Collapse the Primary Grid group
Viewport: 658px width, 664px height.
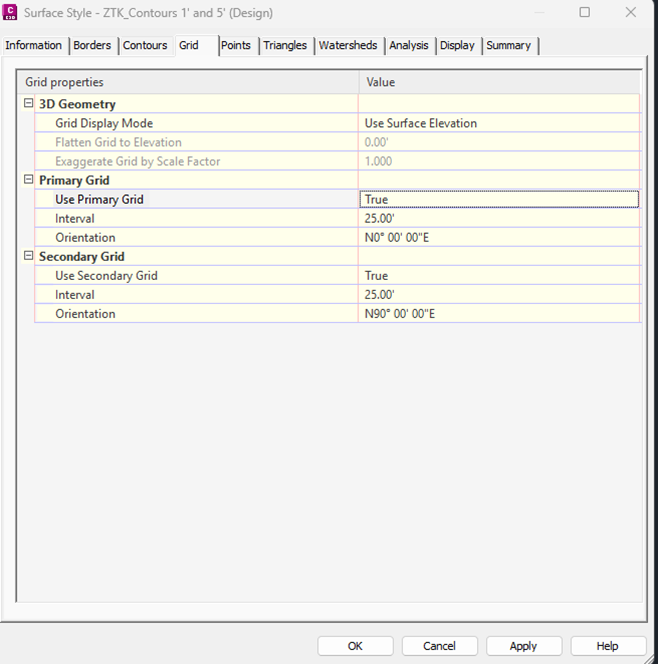click(28, 179)
